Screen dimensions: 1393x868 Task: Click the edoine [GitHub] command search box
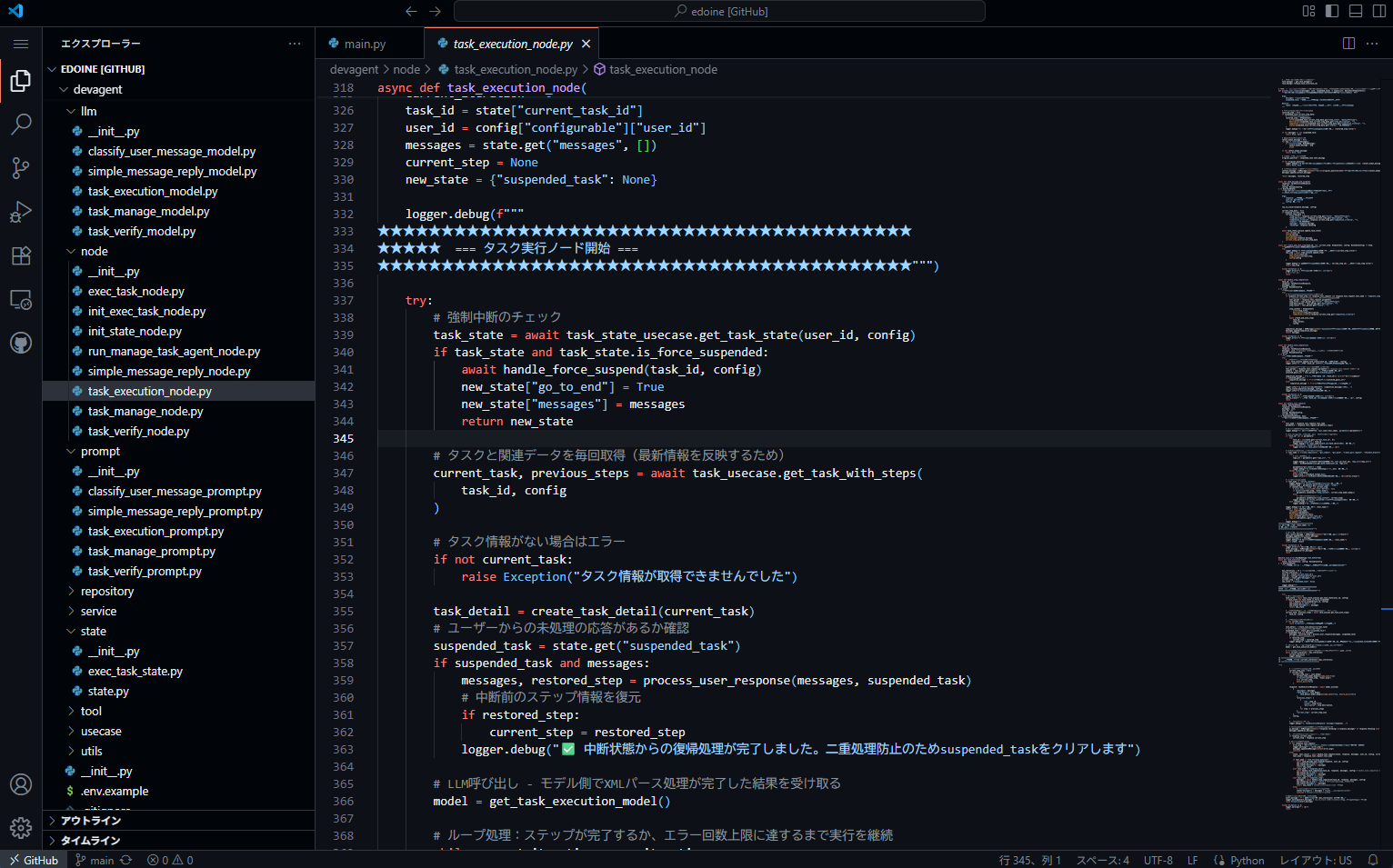click(719, 11)
